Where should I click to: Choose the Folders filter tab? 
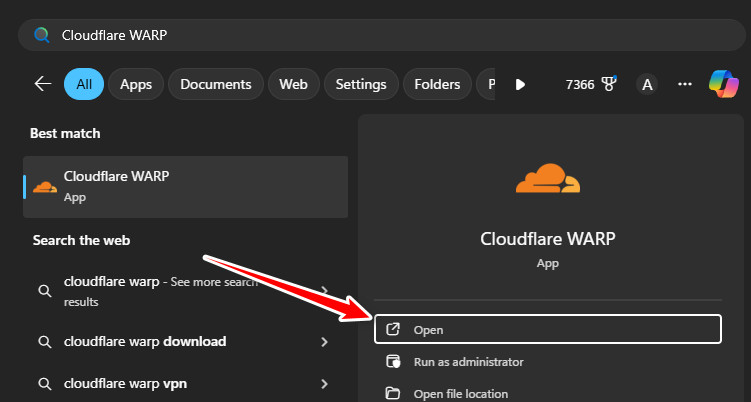436,85
